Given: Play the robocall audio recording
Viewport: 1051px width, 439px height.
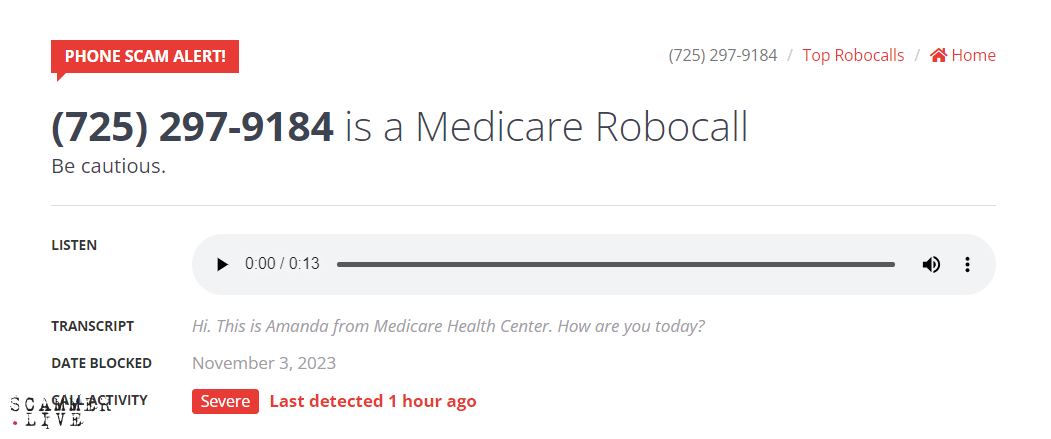Looking at the screenshot, I should 222,264.
